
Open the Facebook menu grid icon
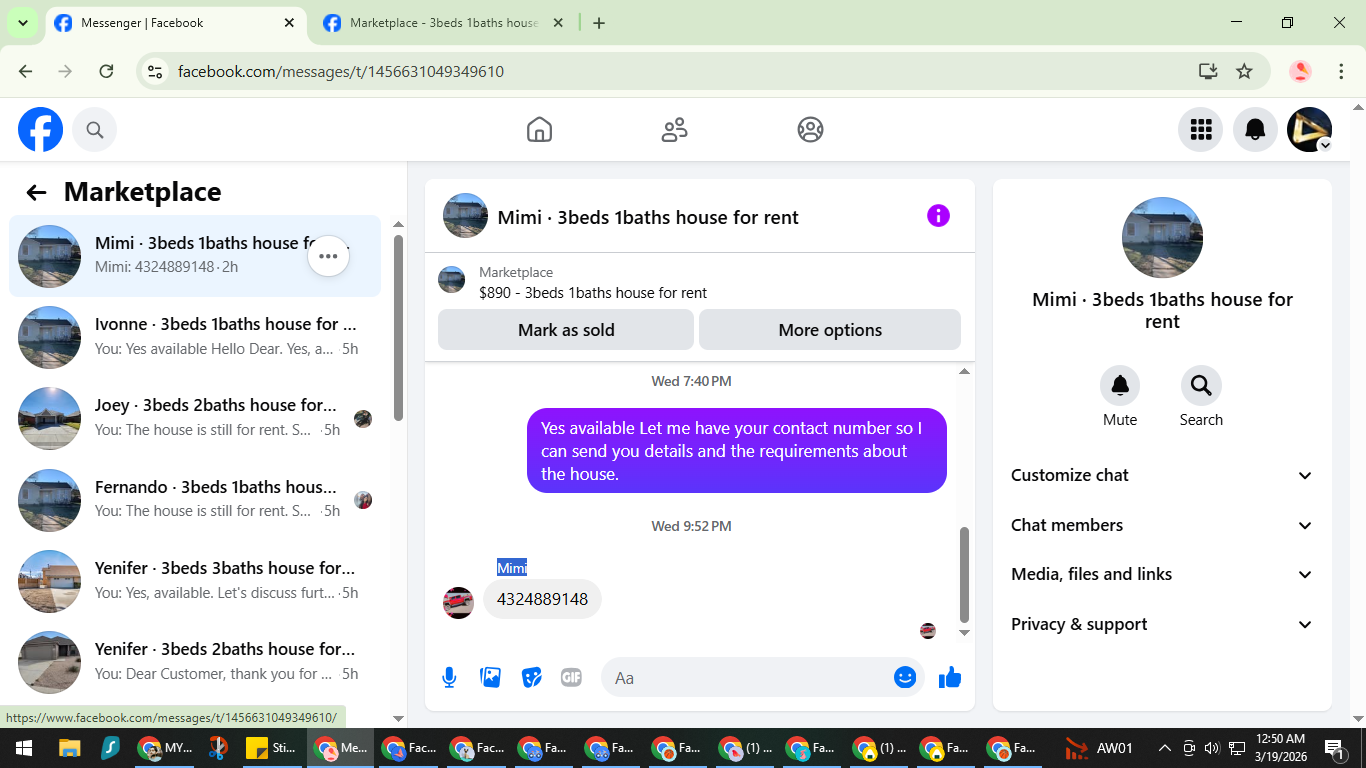click(1201, 130)
